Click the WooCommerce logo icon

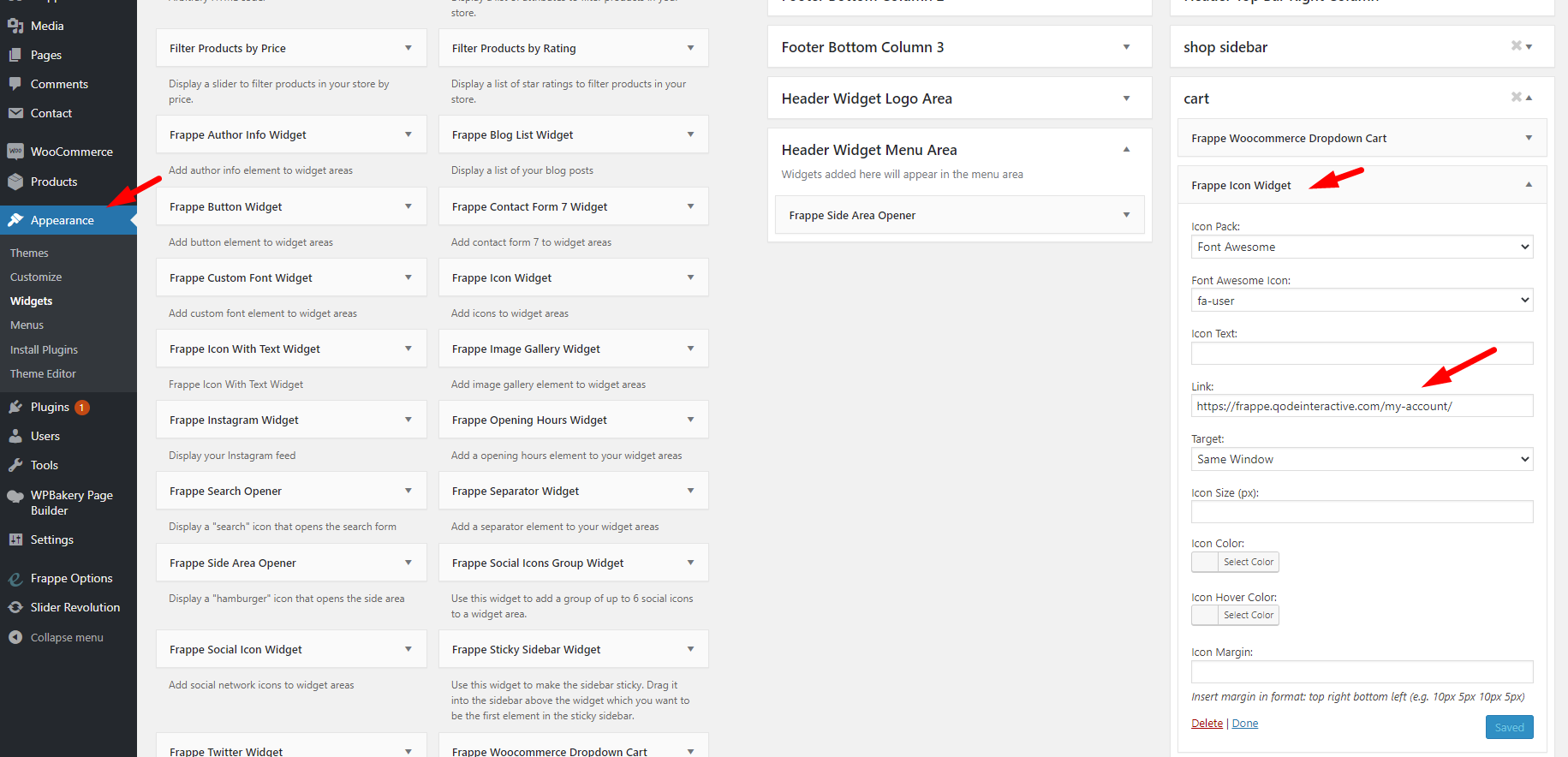(15, 152)
